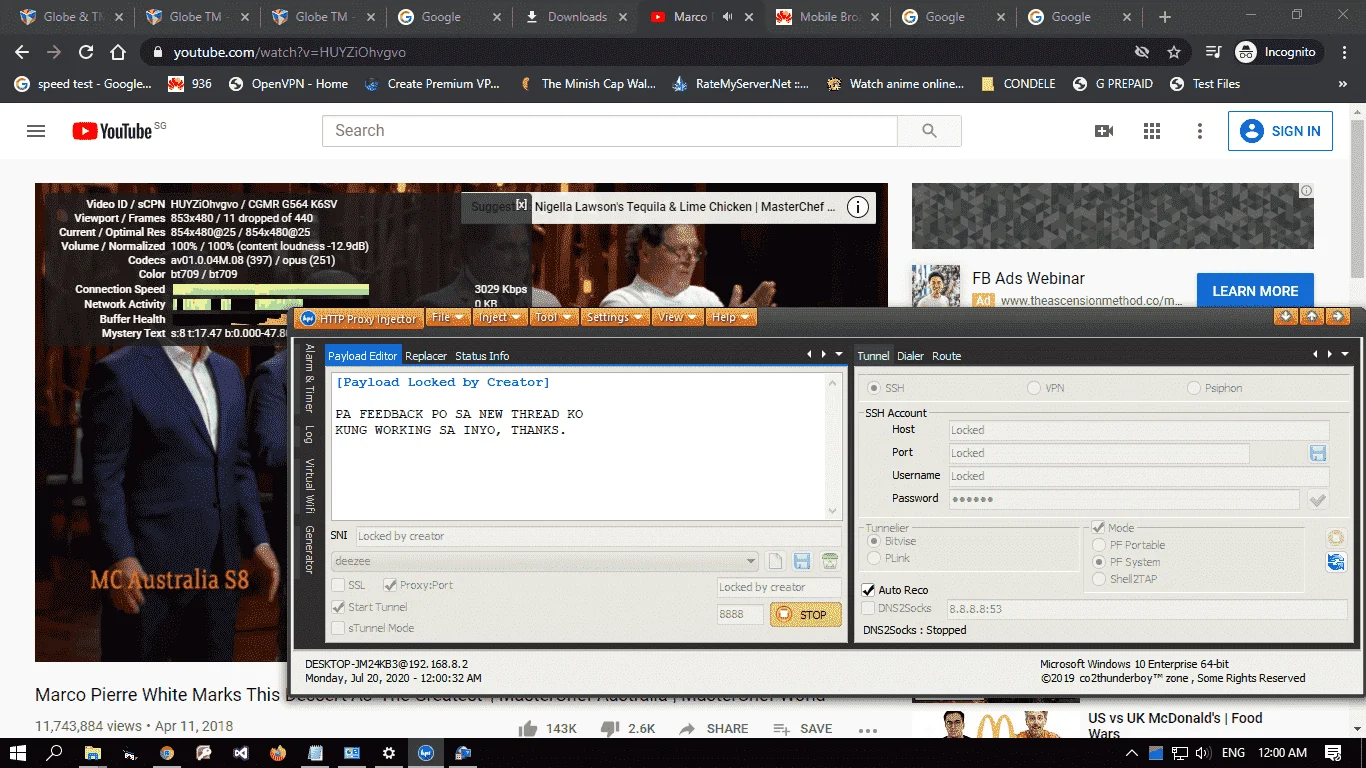Select the Payload Editor tab
Screen dimensions: 1366x768
363,356
